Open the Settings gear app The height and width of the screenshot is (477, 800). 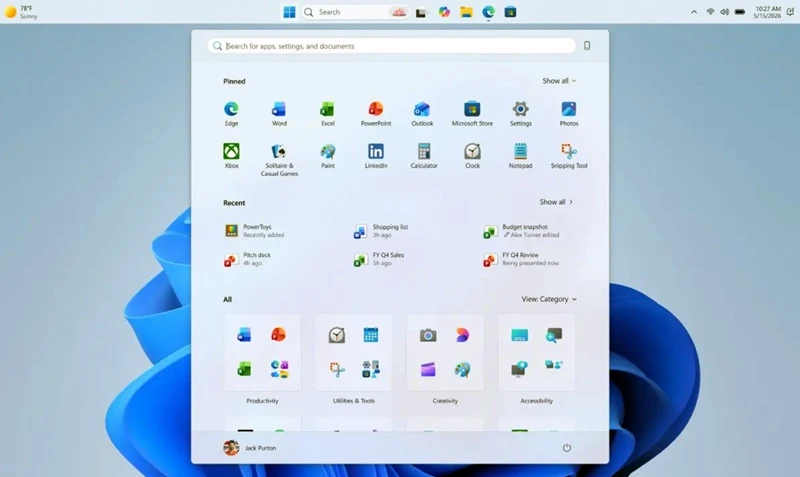pos(520,113)
